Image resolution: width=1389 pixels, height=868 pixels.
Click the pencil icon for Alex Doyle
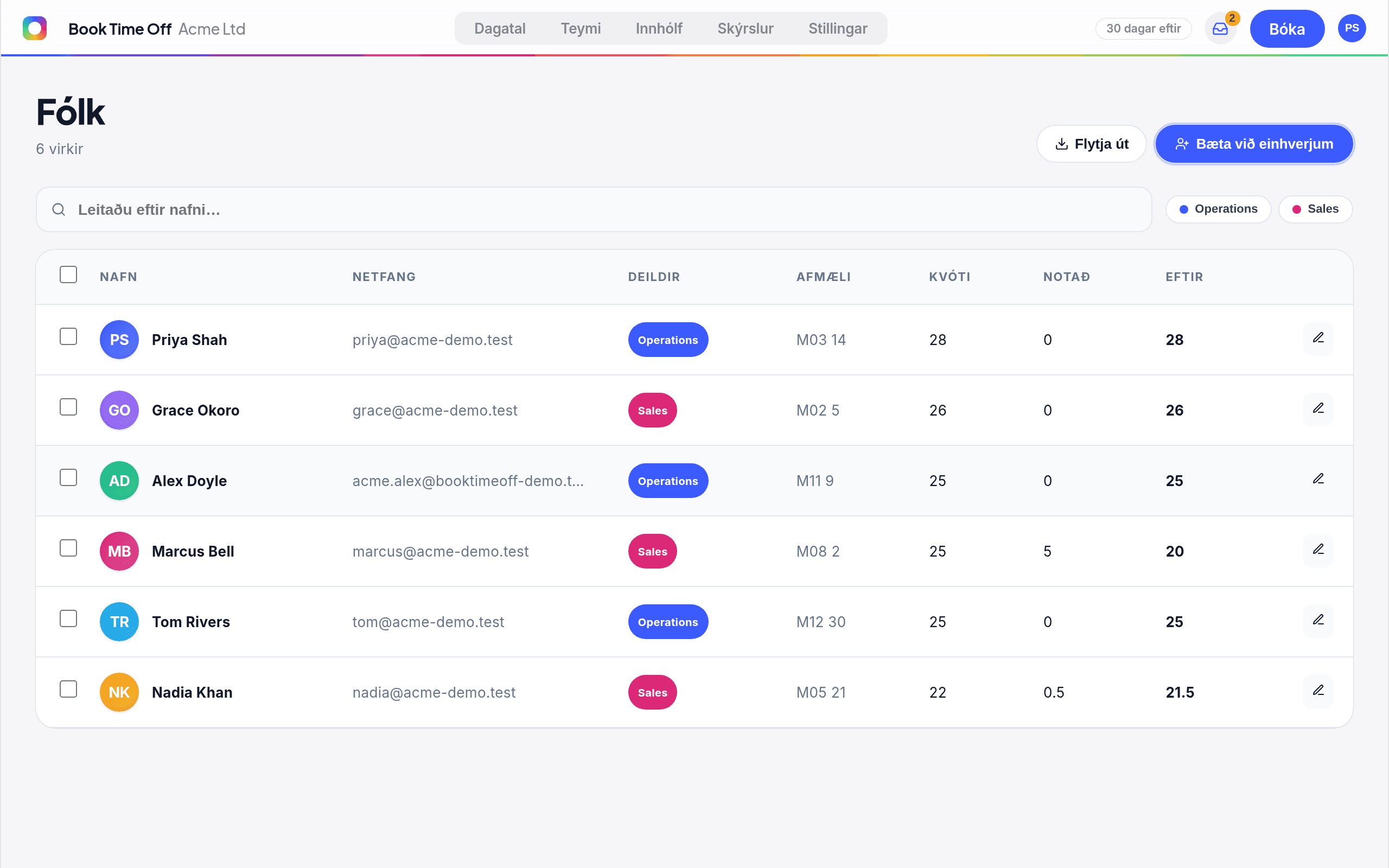click(x=1318, y=480)
